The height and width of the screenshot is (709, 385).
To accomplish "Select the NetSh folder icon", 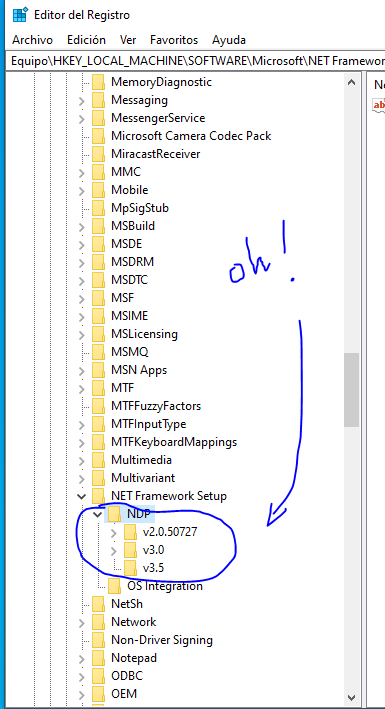I will coord(98,604).
